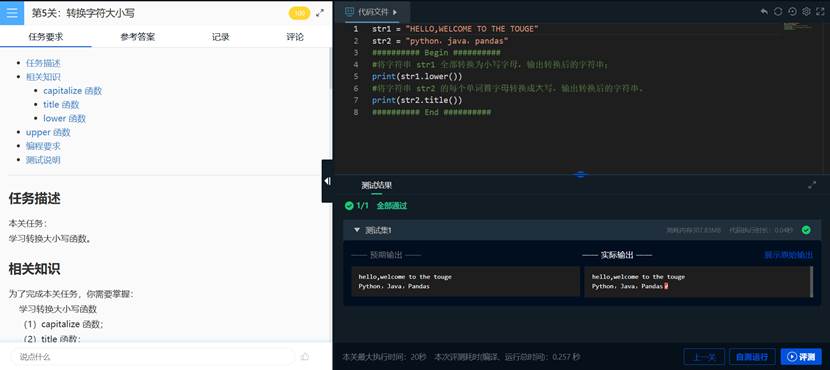Click the str2 assignment code line
The height and width of the screenshot is (370, 830).
[440, 41]
